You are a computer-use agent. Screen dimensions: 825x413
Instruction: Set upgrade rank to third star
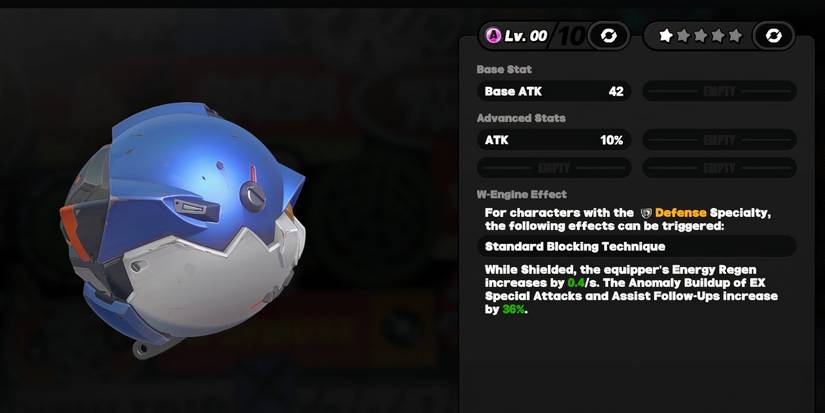(701, 36)
